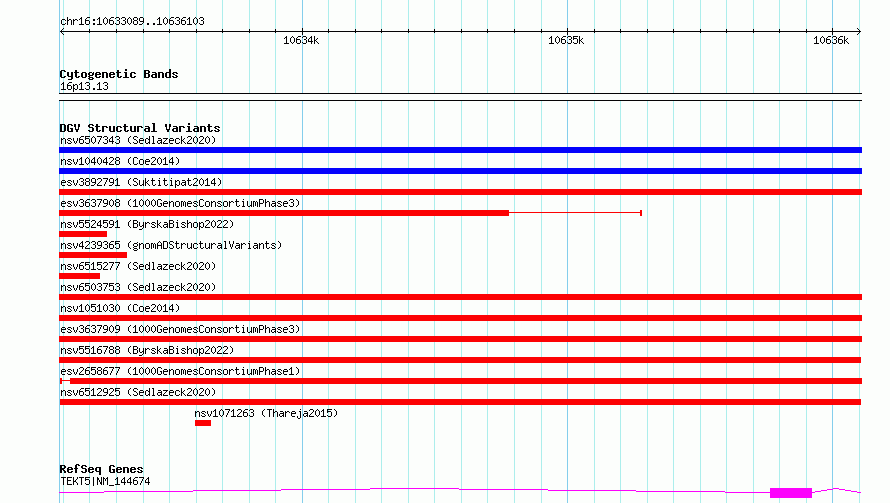Select the 16p13.13 band label
This screenshot has width=890, height=503.
(x=84, y=86)
